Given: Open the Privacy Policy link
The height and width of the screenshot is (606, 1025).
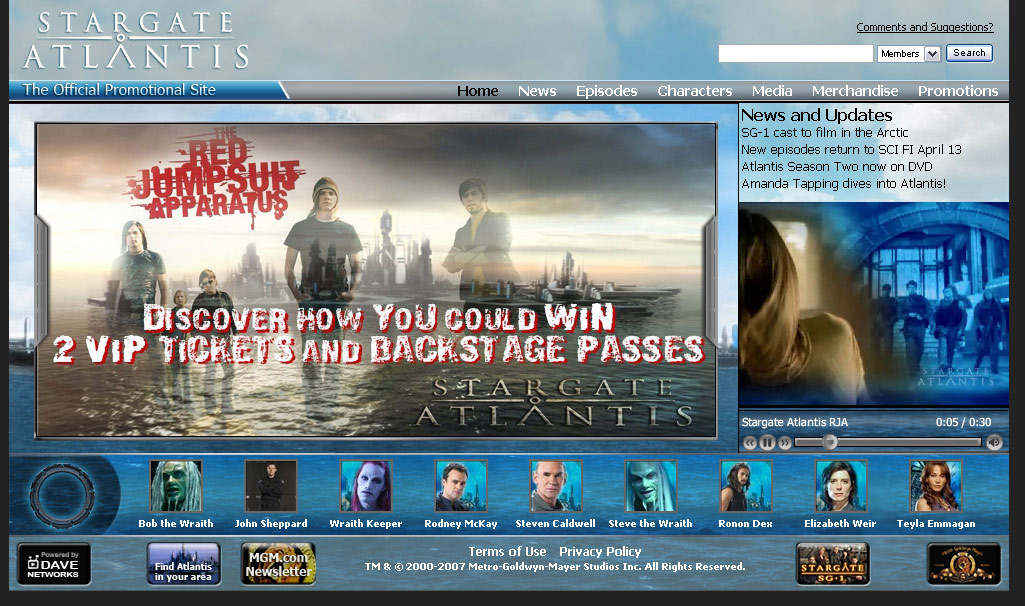Looking at the screenshot, I should [x=600, y=552].
